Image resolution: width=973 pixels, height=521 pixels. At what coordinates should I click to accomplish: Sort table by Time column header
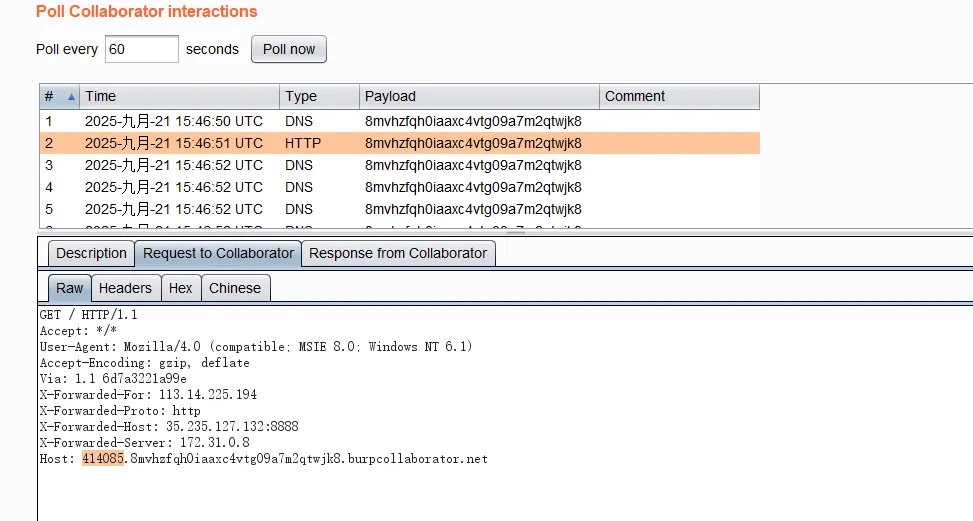coord(178,97)
